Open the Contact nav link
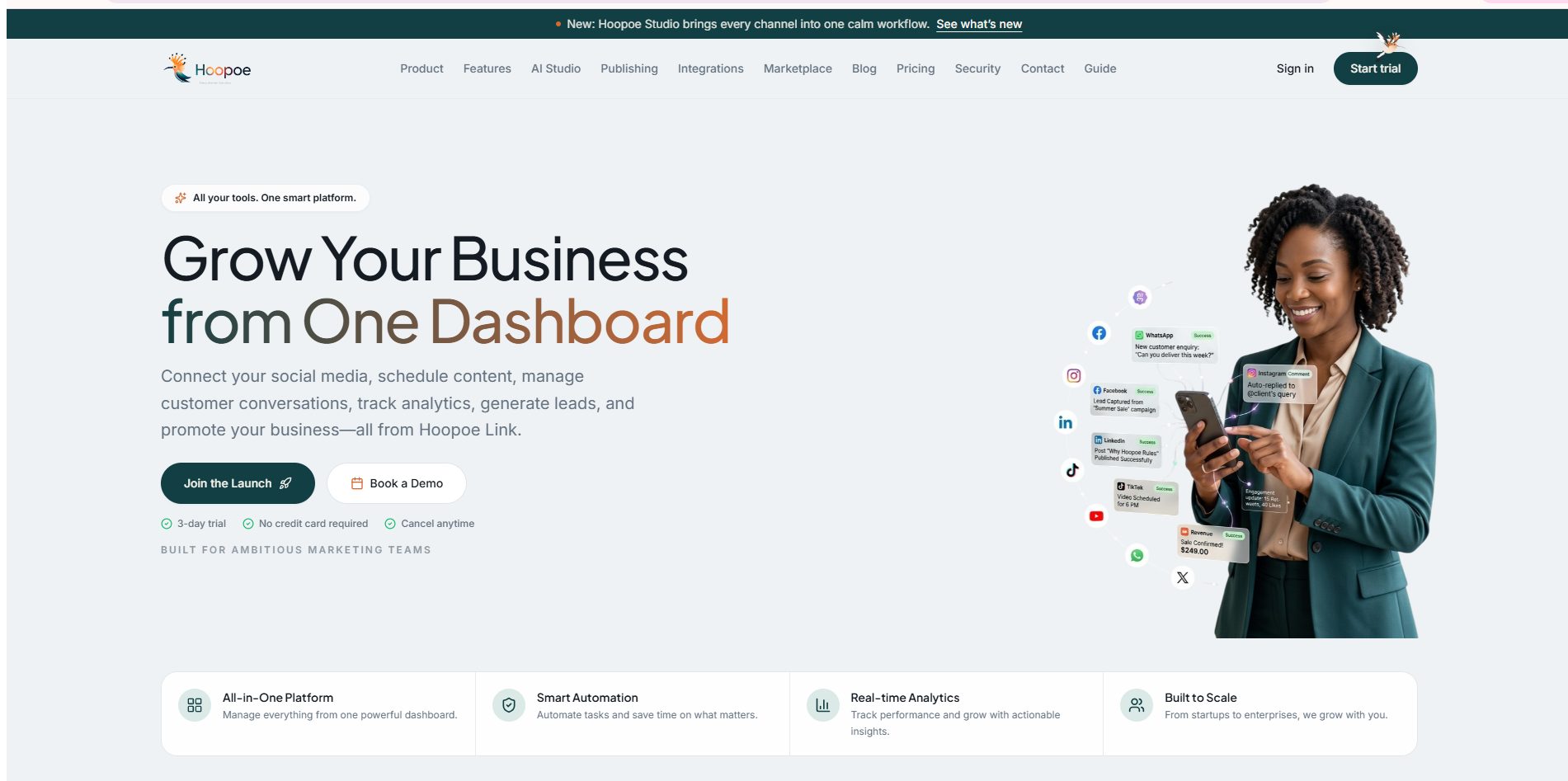 pos(1043,68)
